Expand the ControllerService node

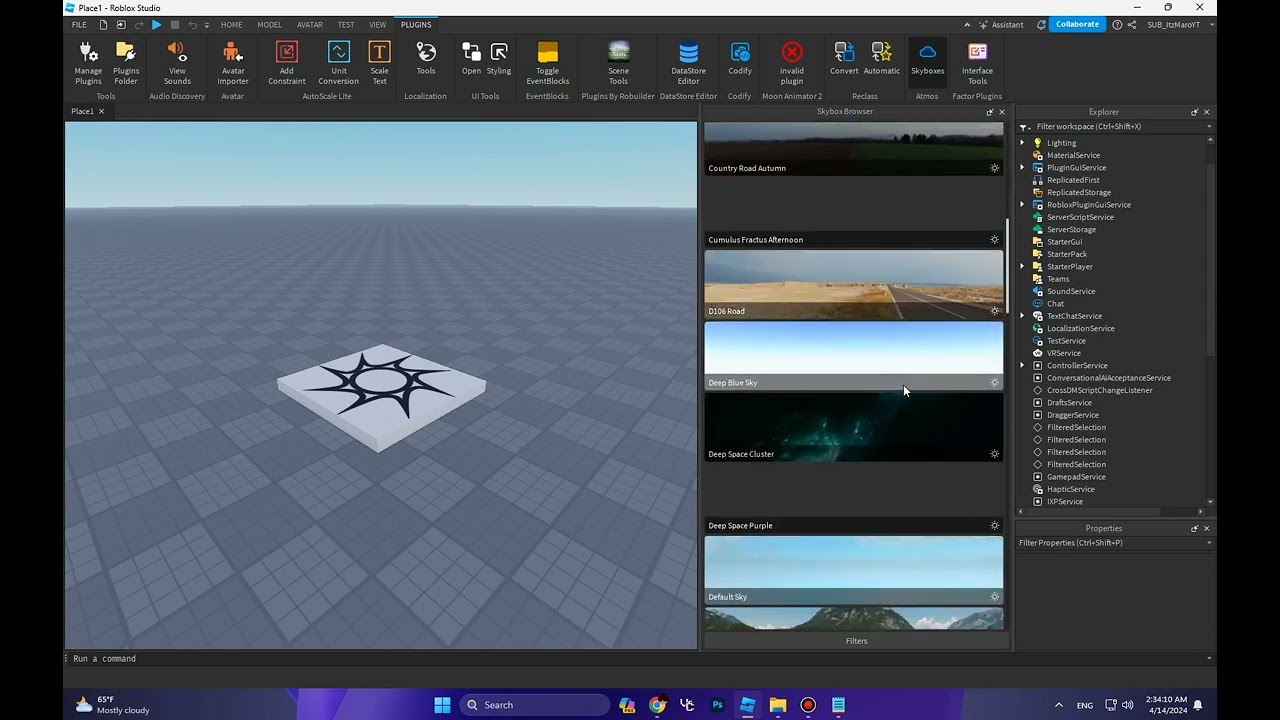pyautogui.click(x=1023, y=366)
